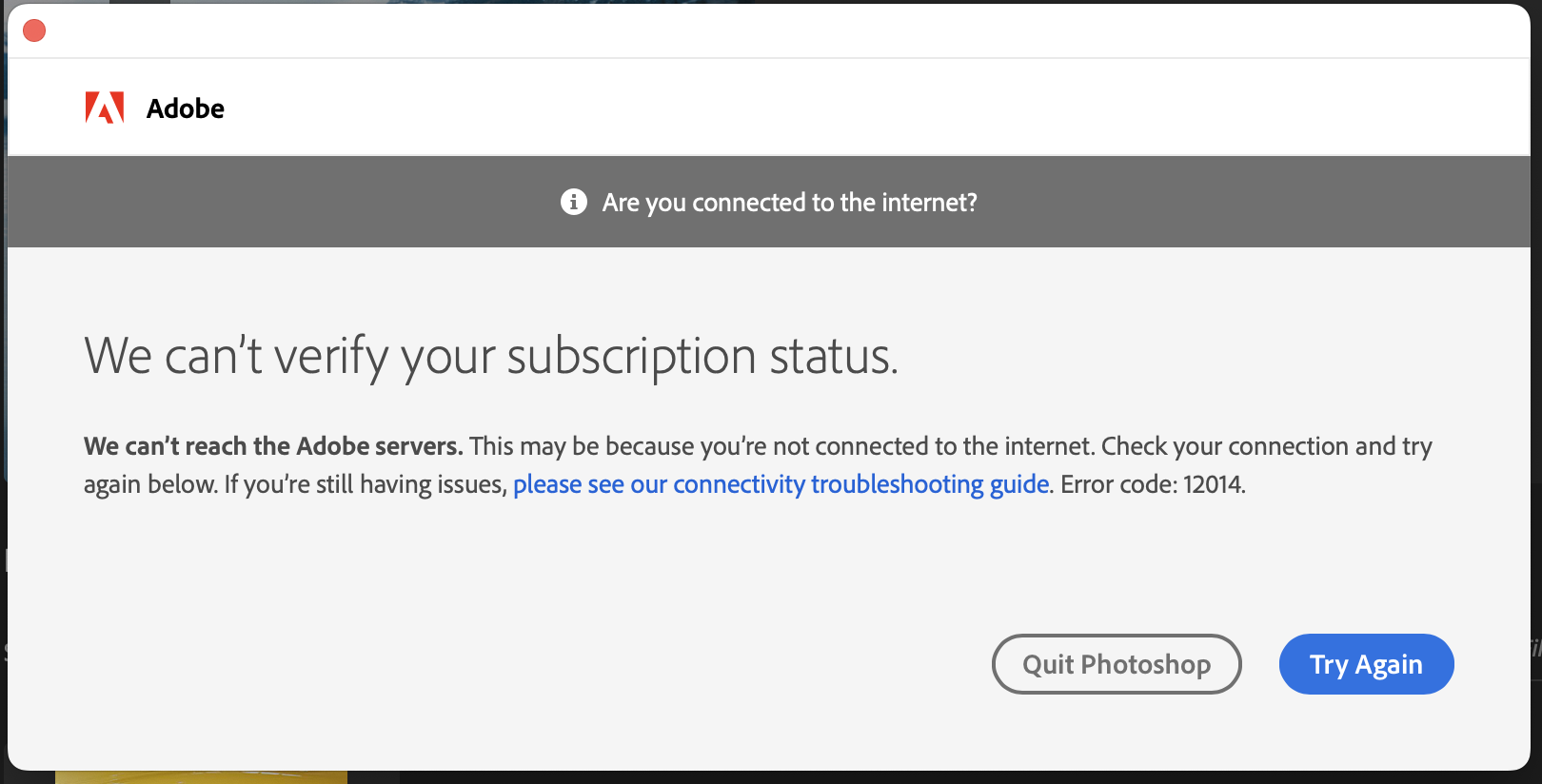Click the info icon in gray banner

coord(574,202)
